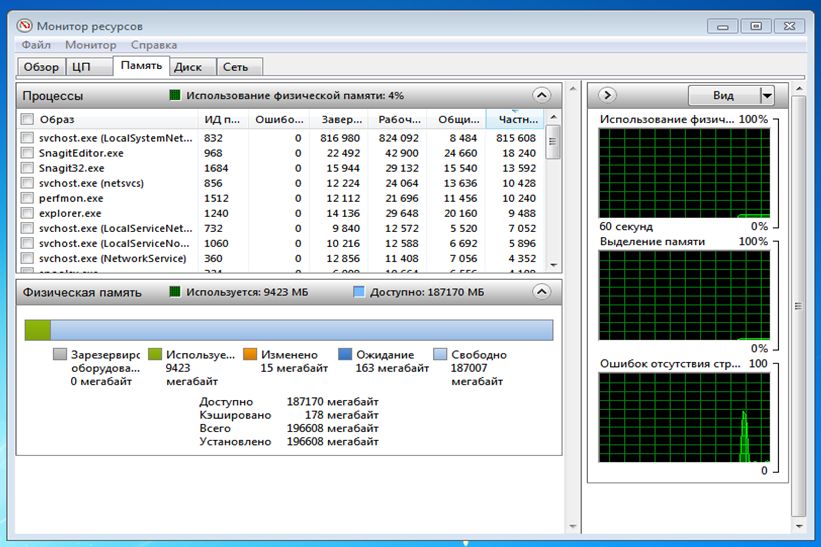Switch to the 'ЦП' tab
Image resolution: width=821 pixels, height=547 pixels.
[x=80, y=67]
